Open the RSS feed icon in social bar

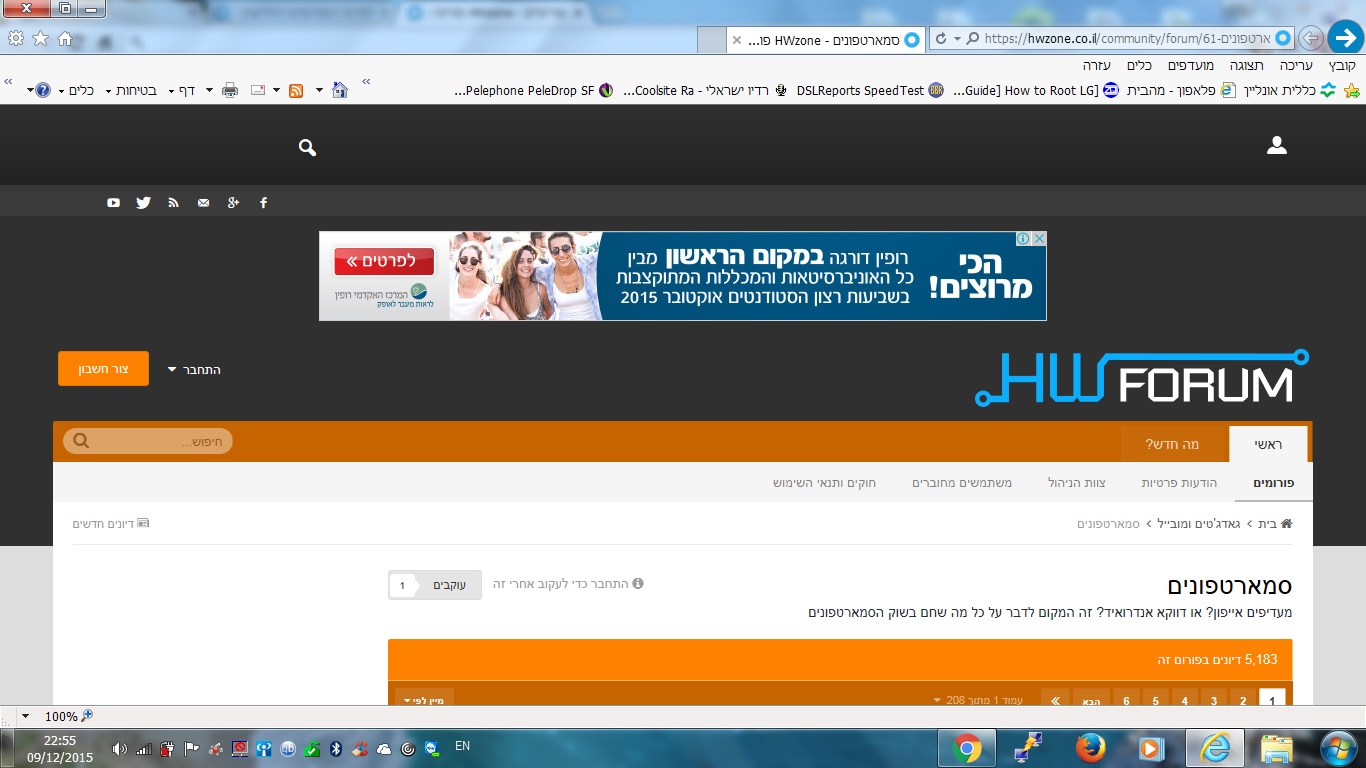tap(173, 202)
